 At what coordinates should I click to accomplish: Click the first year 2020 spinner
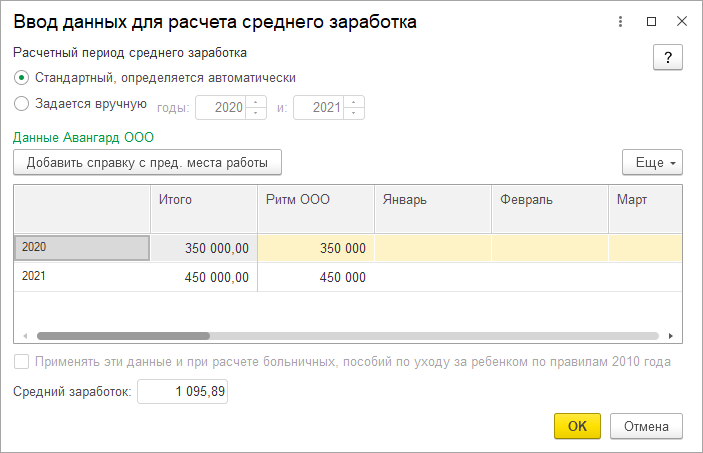(x=256, y=107)
